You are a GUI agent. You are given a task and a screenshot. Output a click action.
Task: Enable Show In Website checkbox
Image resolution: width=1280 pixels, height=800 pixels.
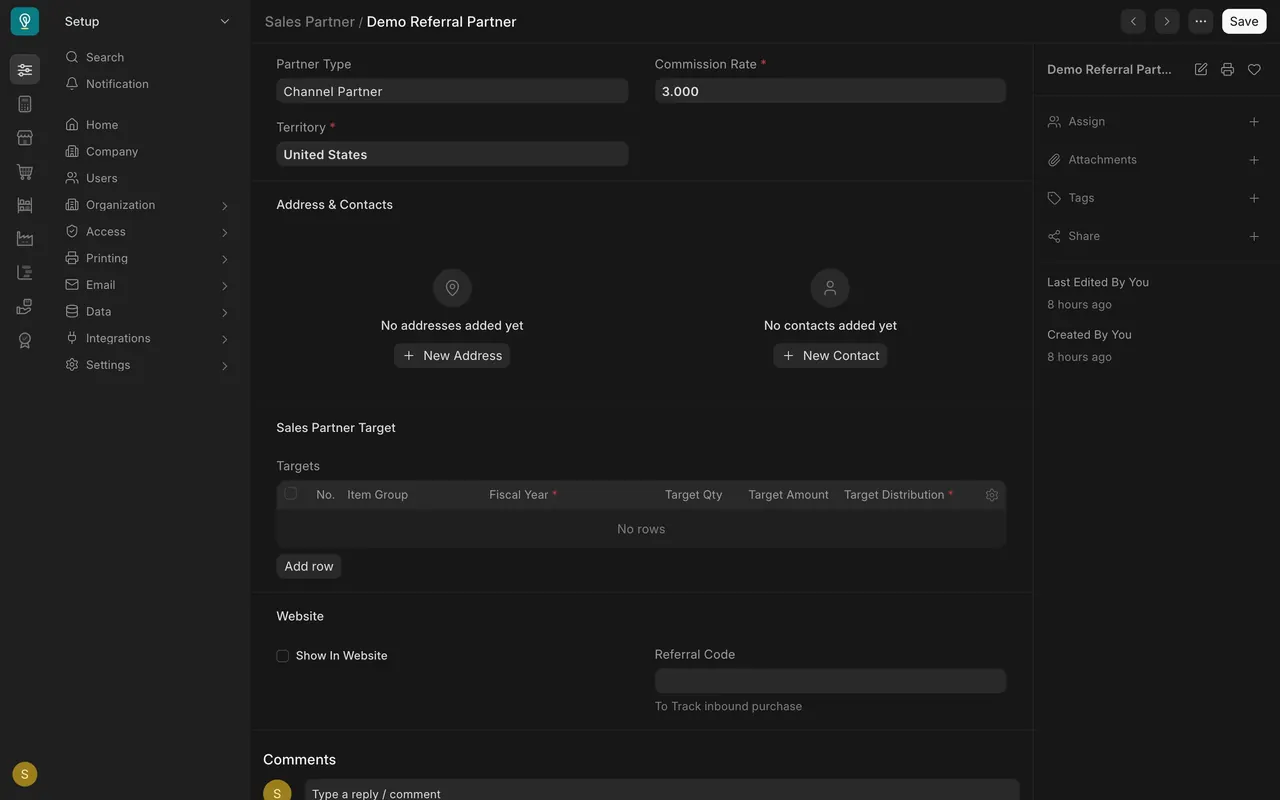283,656
